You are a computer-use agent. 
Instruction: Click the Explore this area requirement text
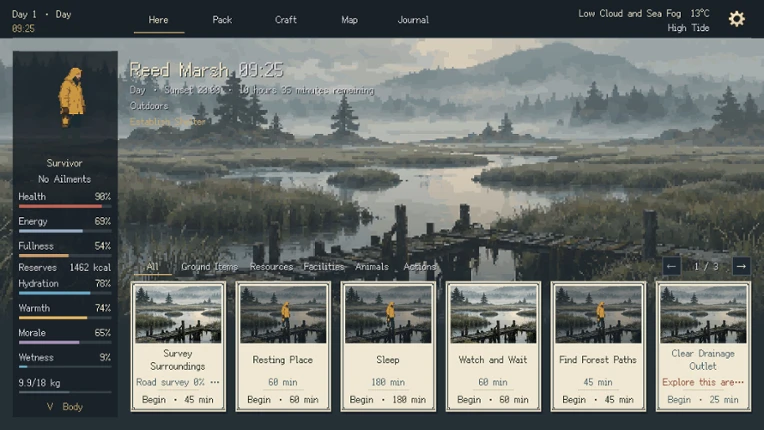[x=703, y=382]
